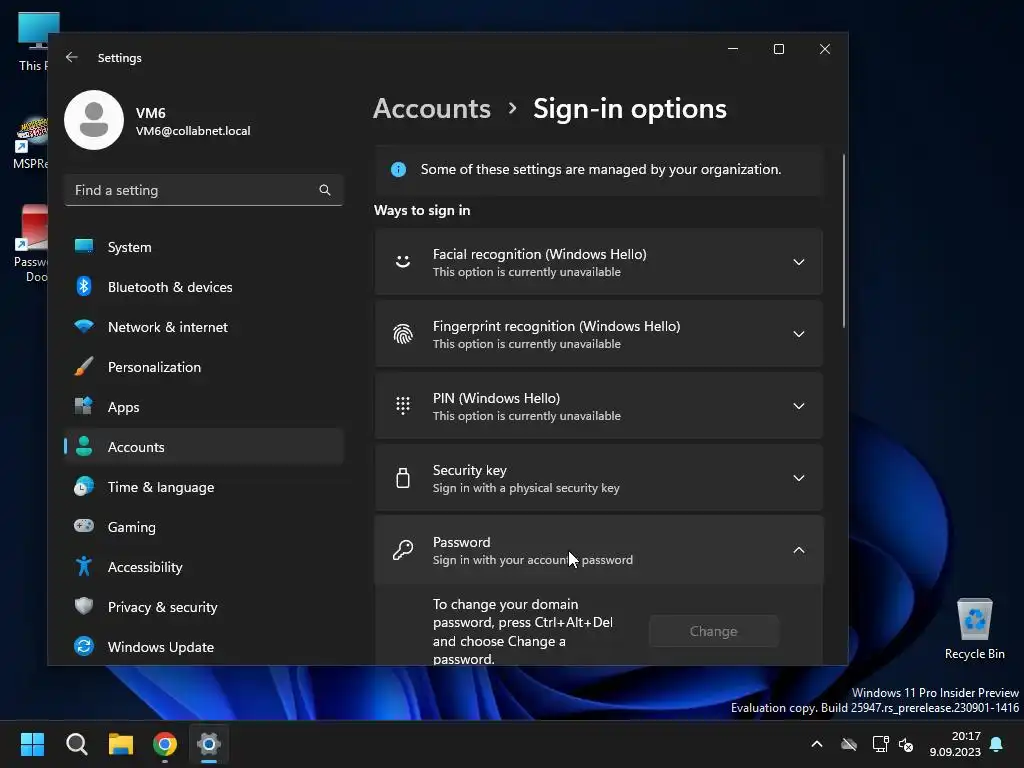Open the Windows Start button
Viewport: 1024px width, 768px height.
[x=32, y=744]
